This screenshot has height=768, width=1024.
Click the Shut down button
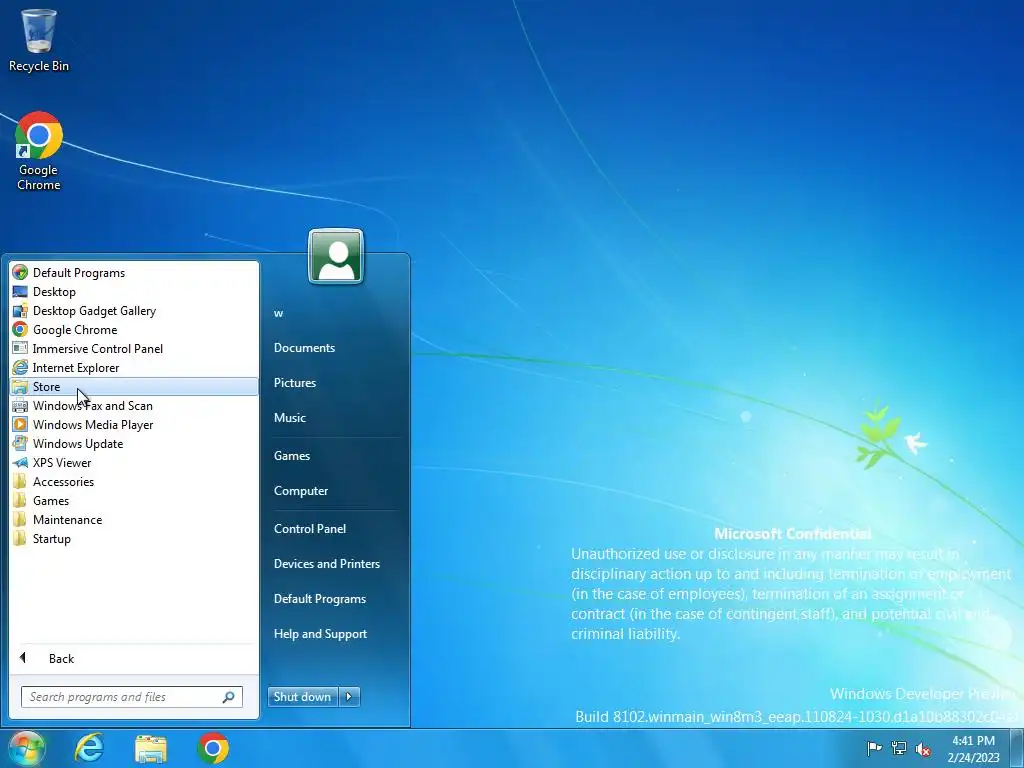coord(303,697)
